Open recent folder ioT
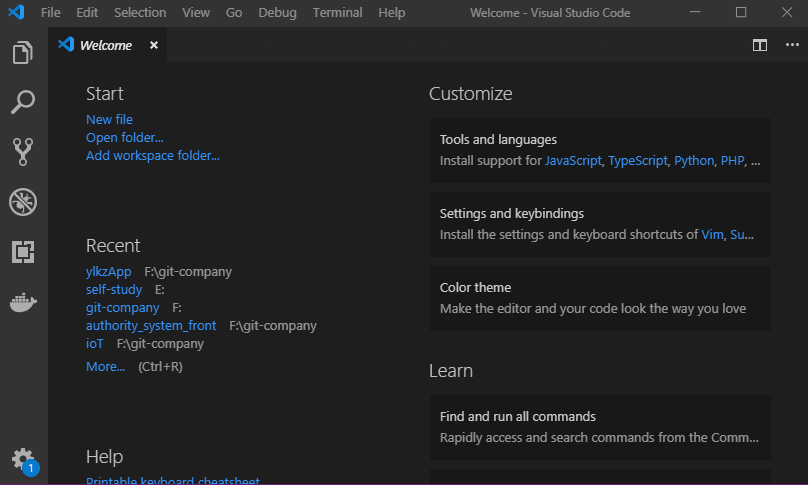 click(95, 344)
